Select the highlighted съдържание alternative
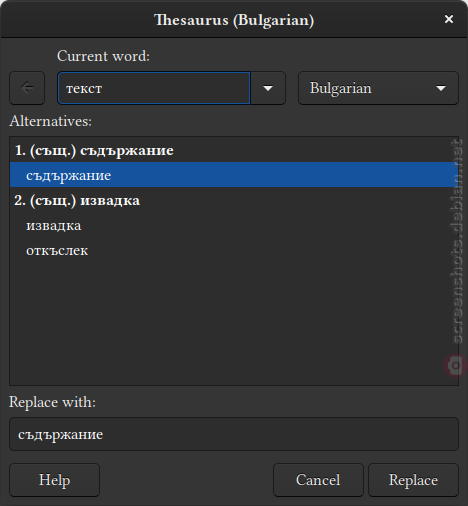 click(234, 175)
